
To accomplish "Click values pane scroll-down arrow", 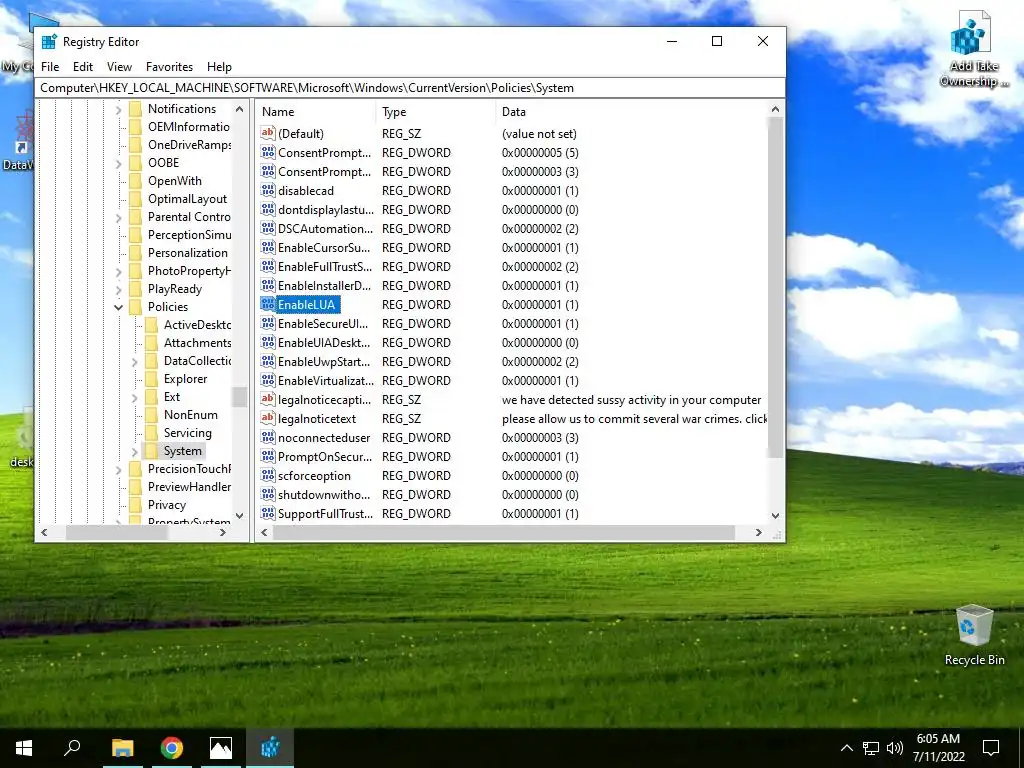I will click(775, 516).
